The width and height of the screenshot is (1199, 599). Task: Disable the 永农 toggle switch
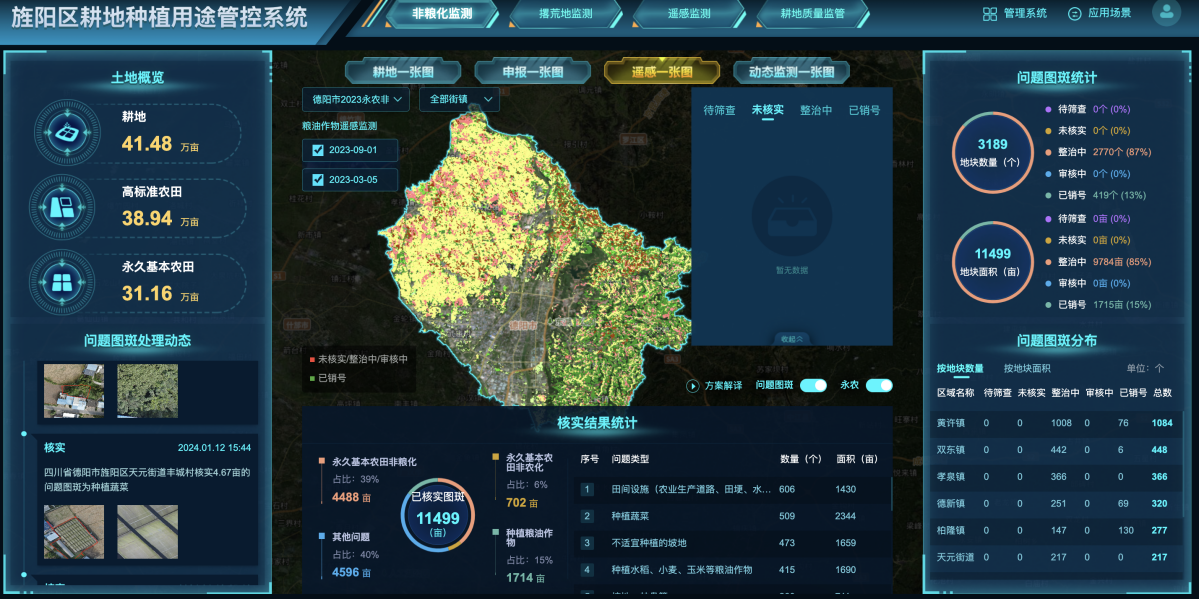point(878,386)
